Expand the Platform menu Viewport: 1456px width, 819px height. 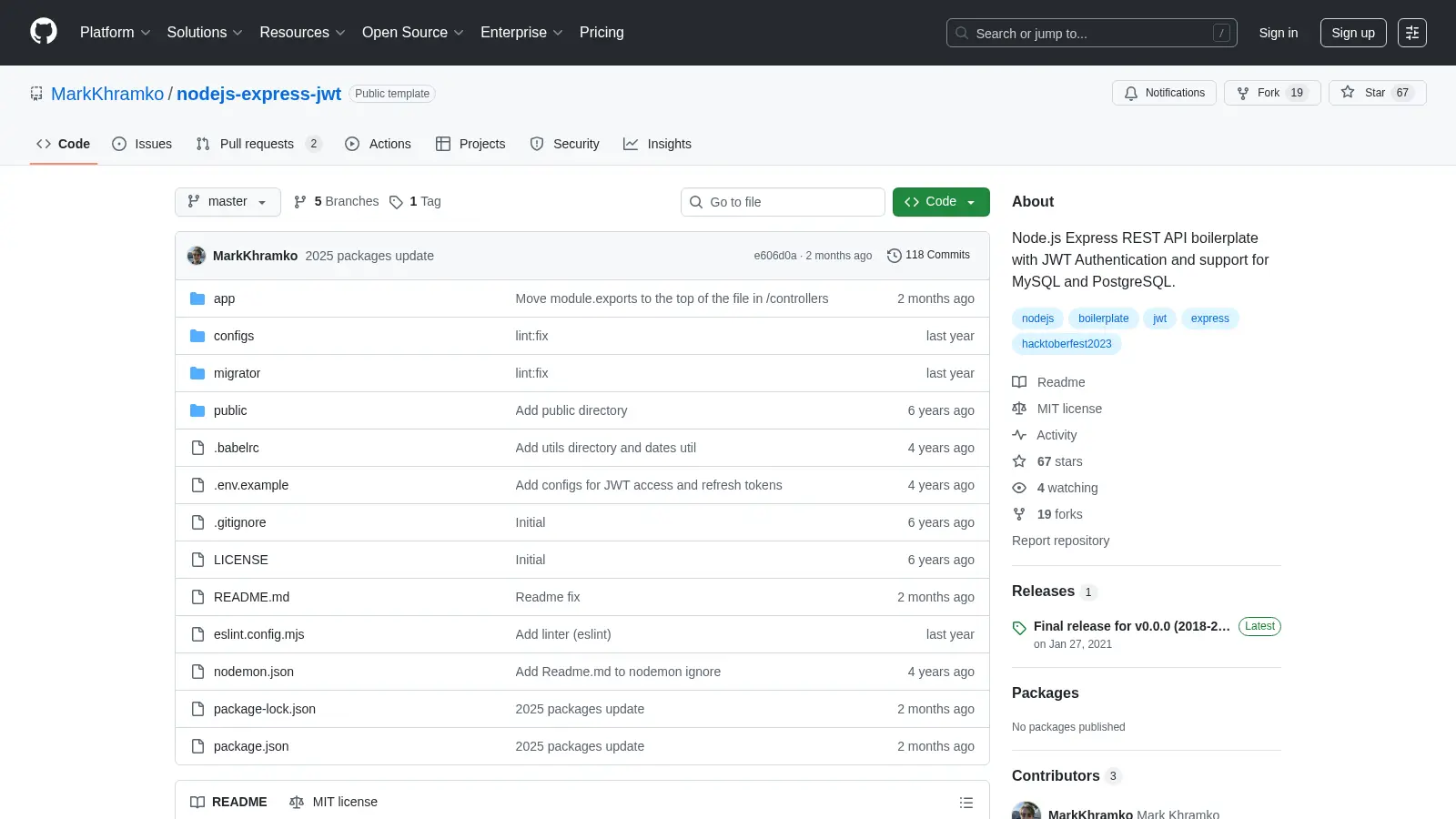[115, 33]
